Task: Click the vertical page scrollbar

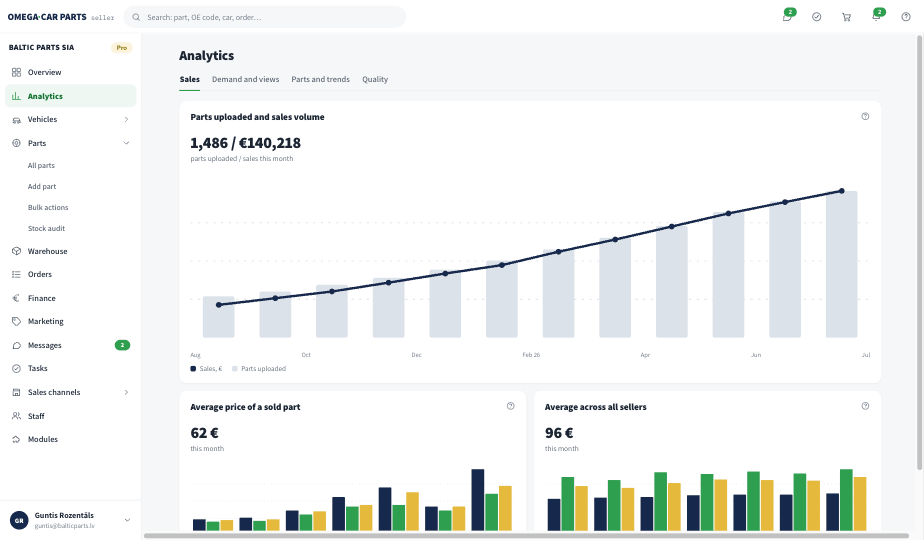Action: coord(919,252)
